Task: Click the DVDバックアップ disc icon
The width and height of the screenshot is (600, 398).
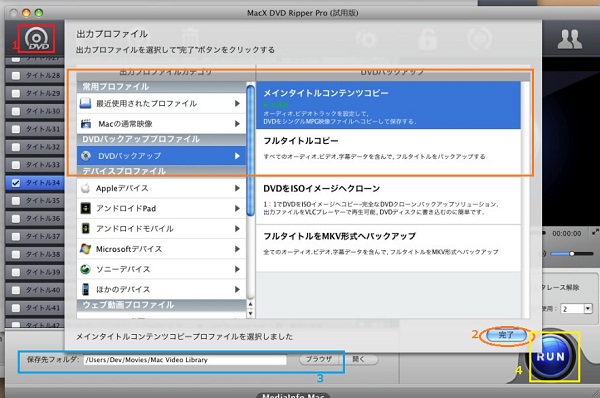Action: click(x=86, y=155)
